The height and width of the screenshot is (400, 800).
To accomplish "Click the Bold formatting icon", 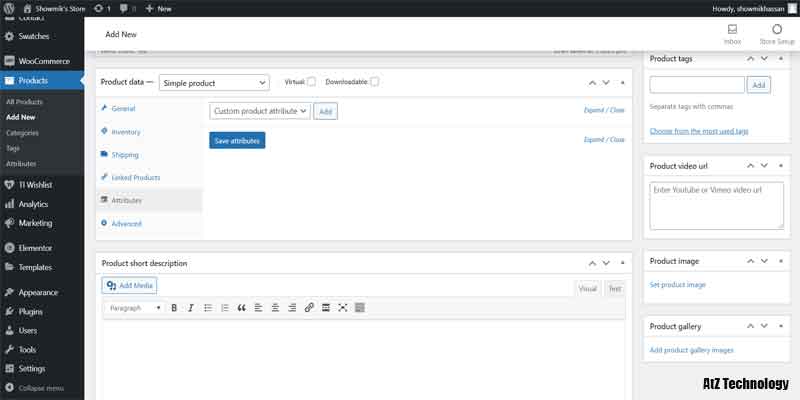I will [x=174, y=308].
